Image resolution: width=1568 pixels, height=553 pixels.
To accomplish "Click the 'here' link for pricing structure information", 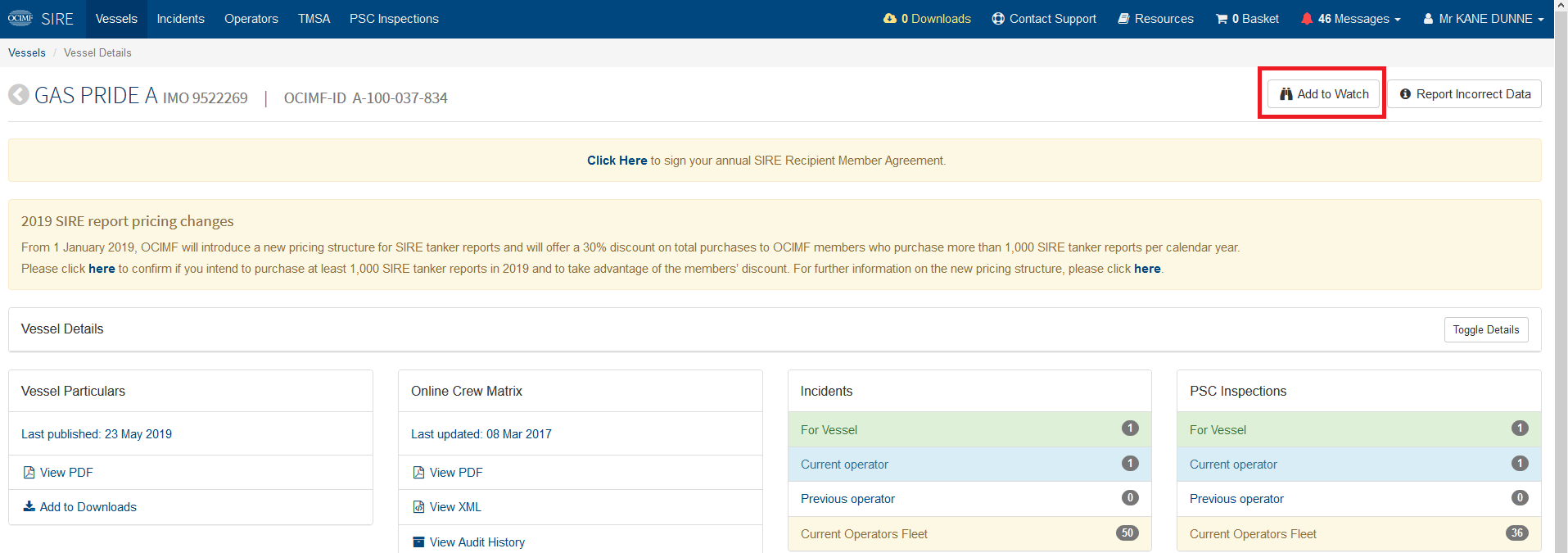I will coord(1147,269).
